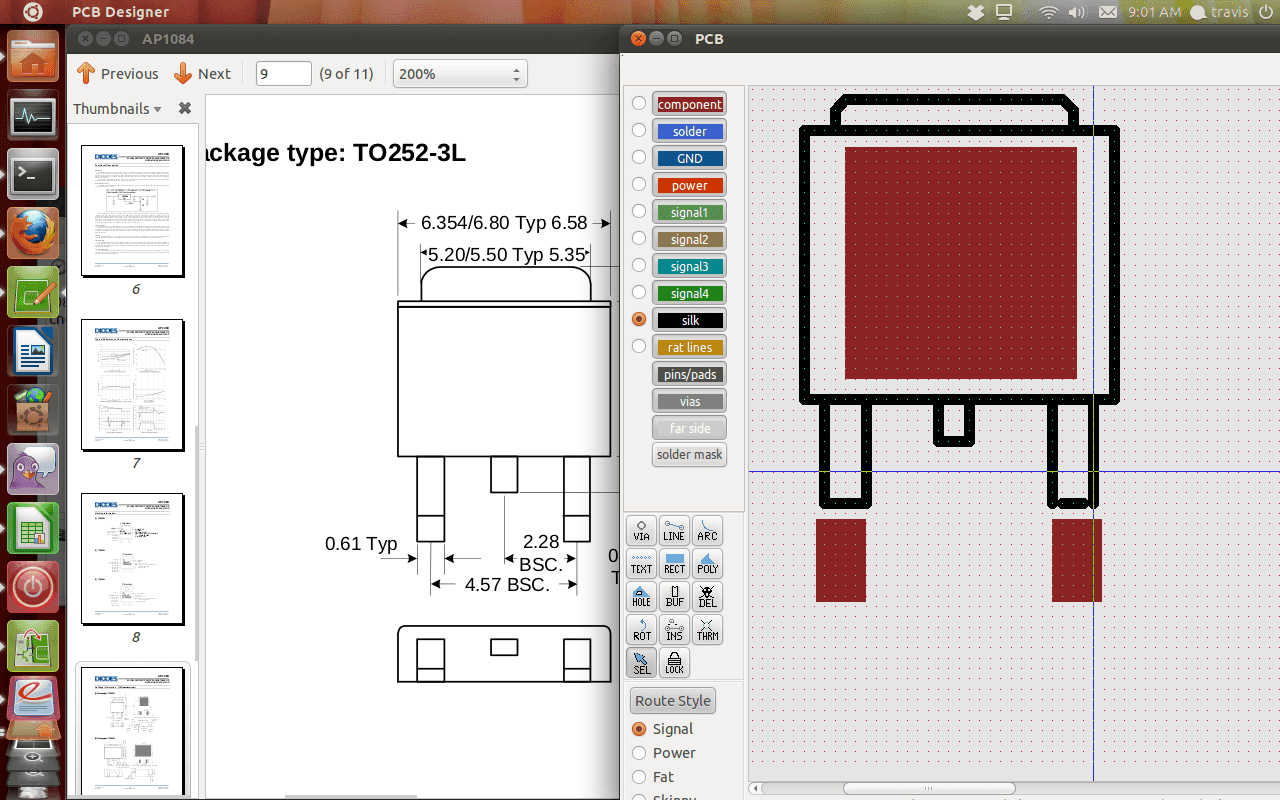Select the solder layer radio button
This screenshot has width=1280, height=800.
pyautogui.click(x=639, y=130)
